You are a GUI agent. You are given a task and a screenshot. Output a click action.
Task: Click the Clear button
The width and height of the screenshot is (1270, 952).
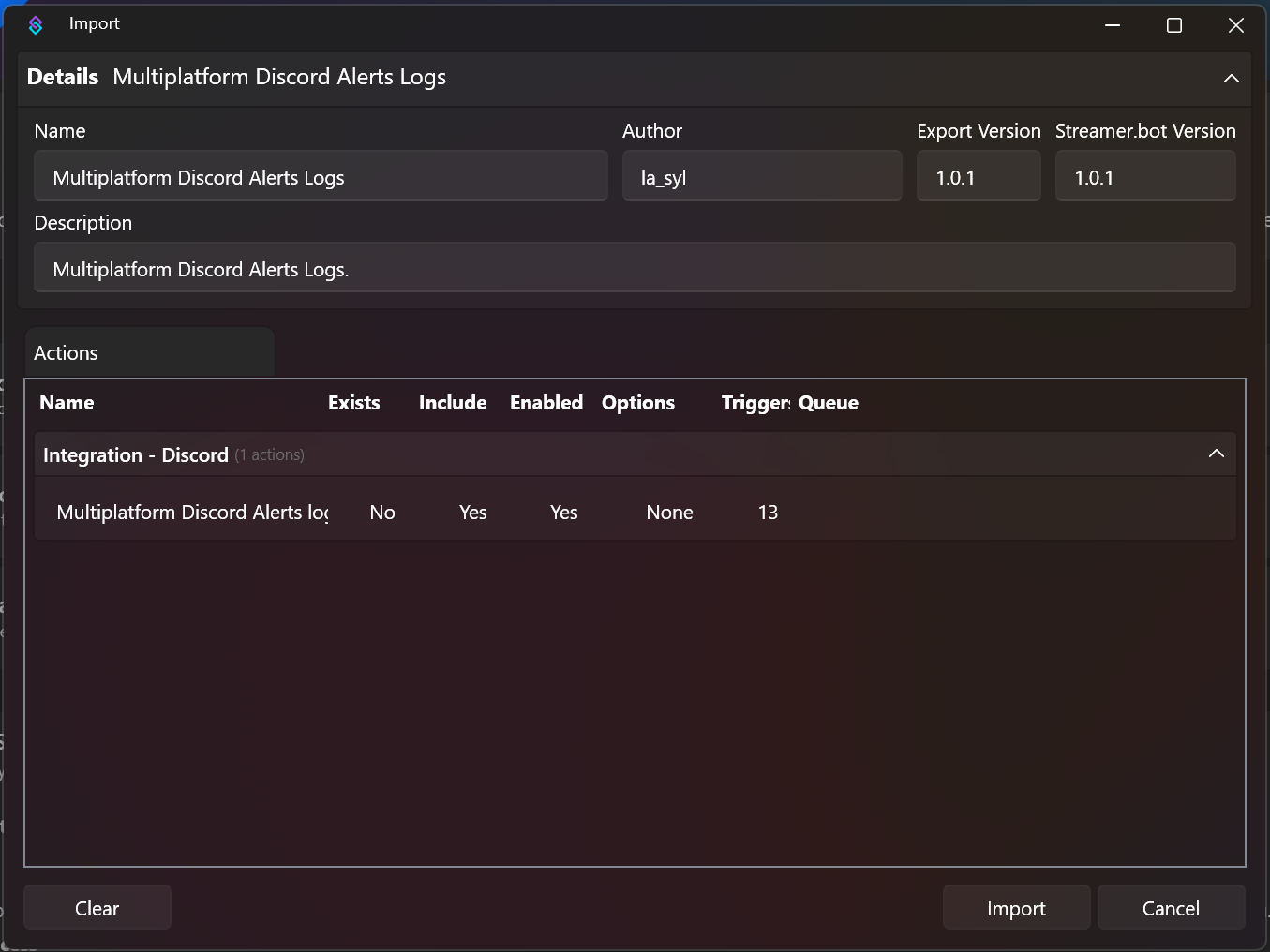tap(97, 907)
